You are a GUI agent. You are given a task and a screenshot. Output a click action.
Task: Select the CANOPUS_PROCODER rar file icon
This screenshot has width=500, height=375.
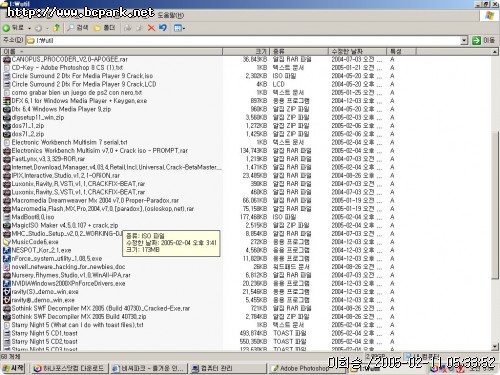point(6,60)
